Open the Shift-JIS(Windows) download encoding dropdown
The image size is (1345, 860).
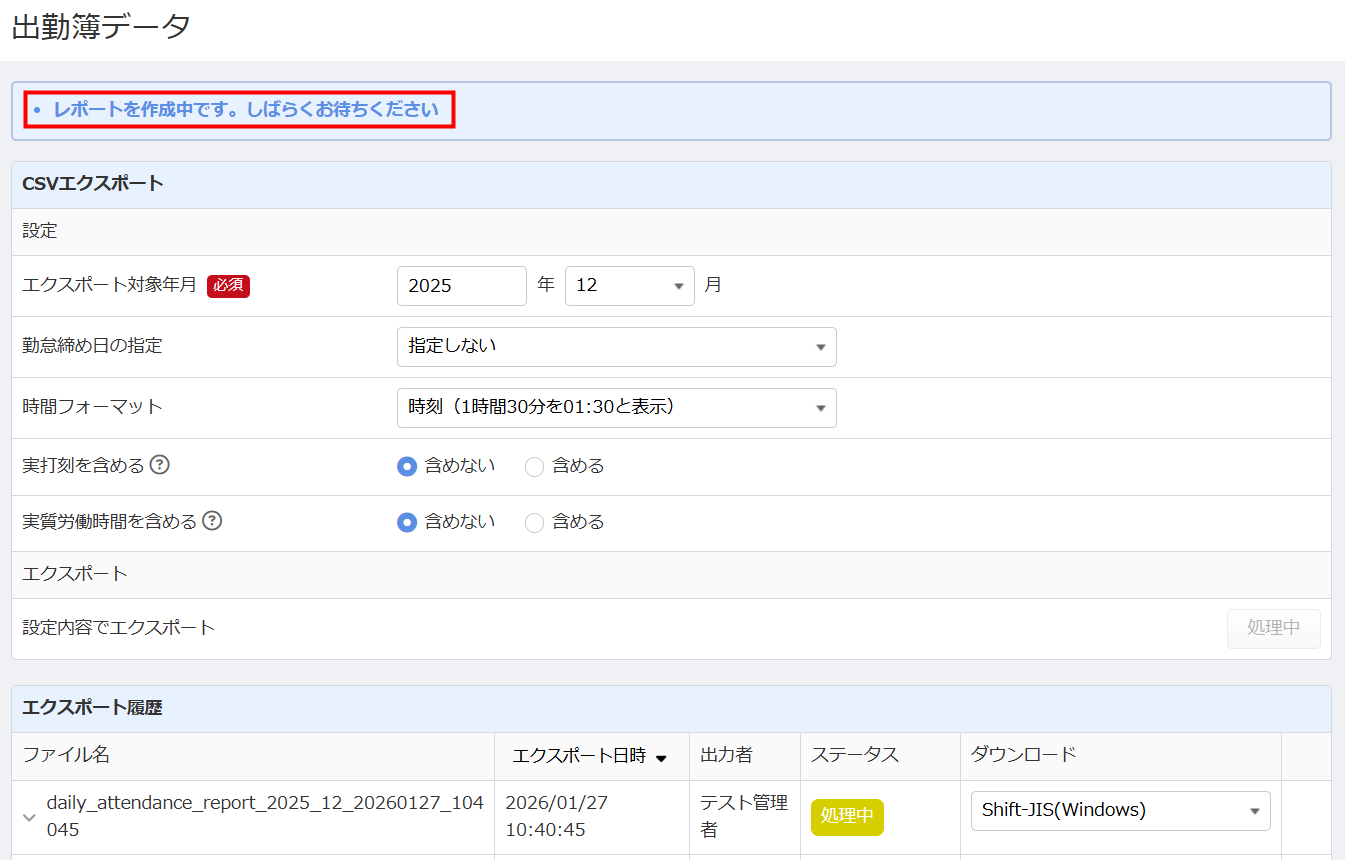[1120, 811]
